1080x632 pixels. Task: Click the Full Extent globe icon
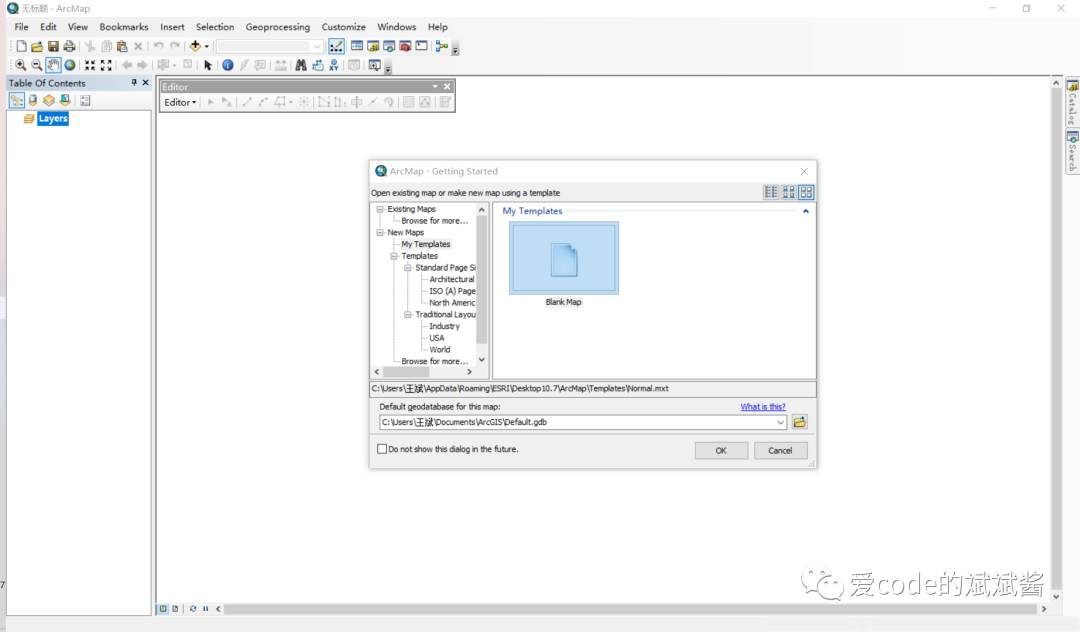click(70, 65)
